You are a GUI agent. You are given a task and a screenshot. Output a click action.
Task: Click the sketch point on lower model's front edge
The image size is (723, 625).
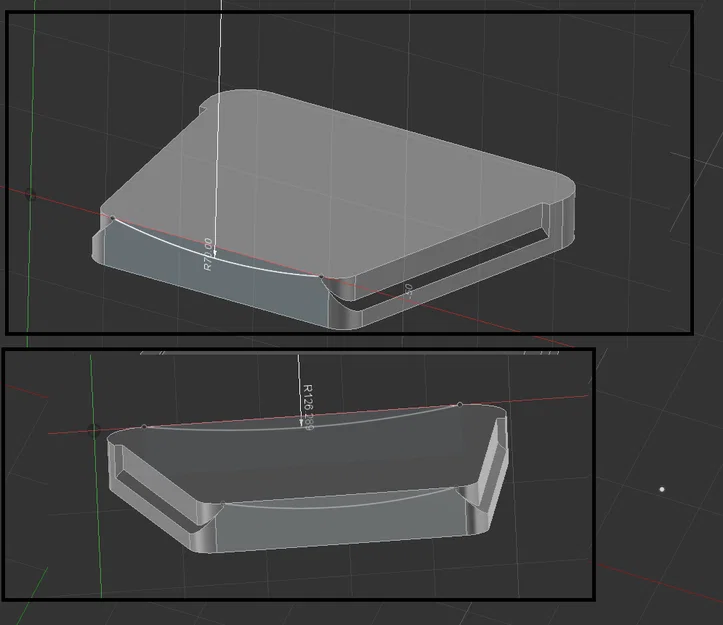(x=223, y=504)
